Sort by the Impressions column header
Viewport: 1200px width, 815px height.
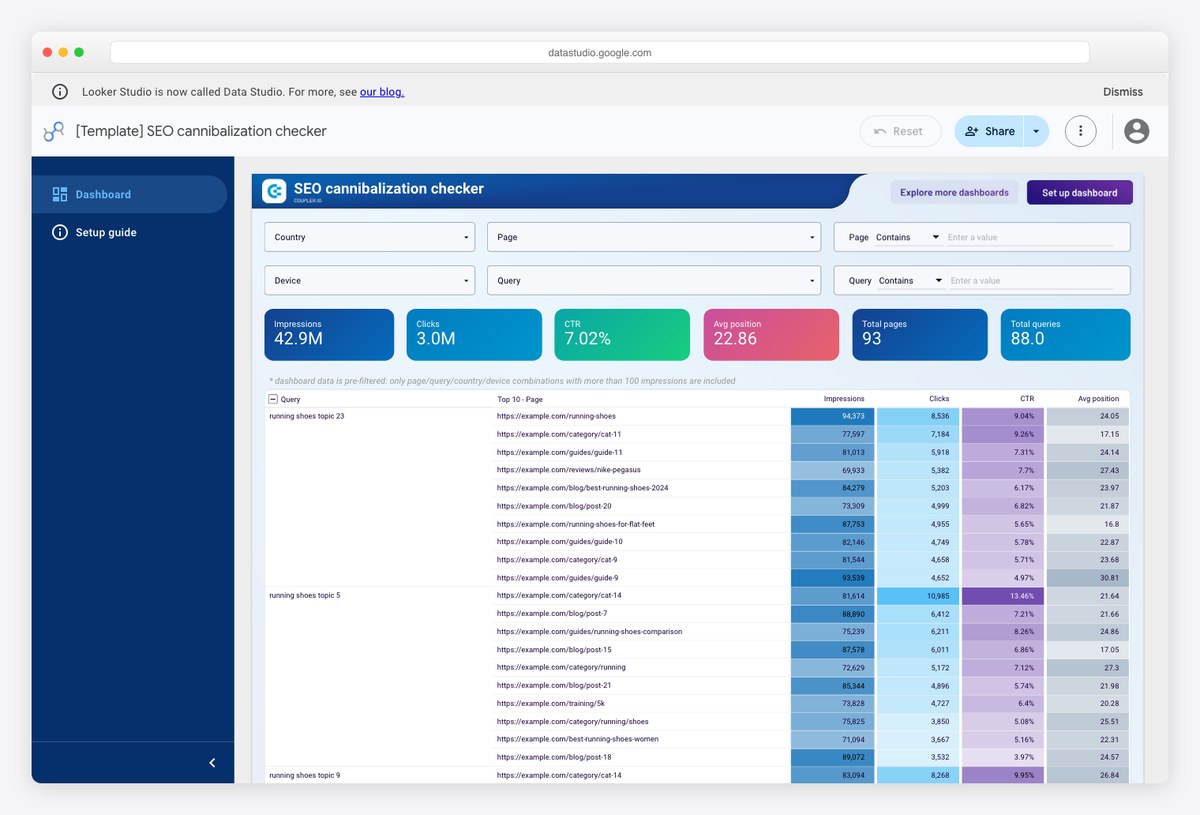(x=845, y=399)
